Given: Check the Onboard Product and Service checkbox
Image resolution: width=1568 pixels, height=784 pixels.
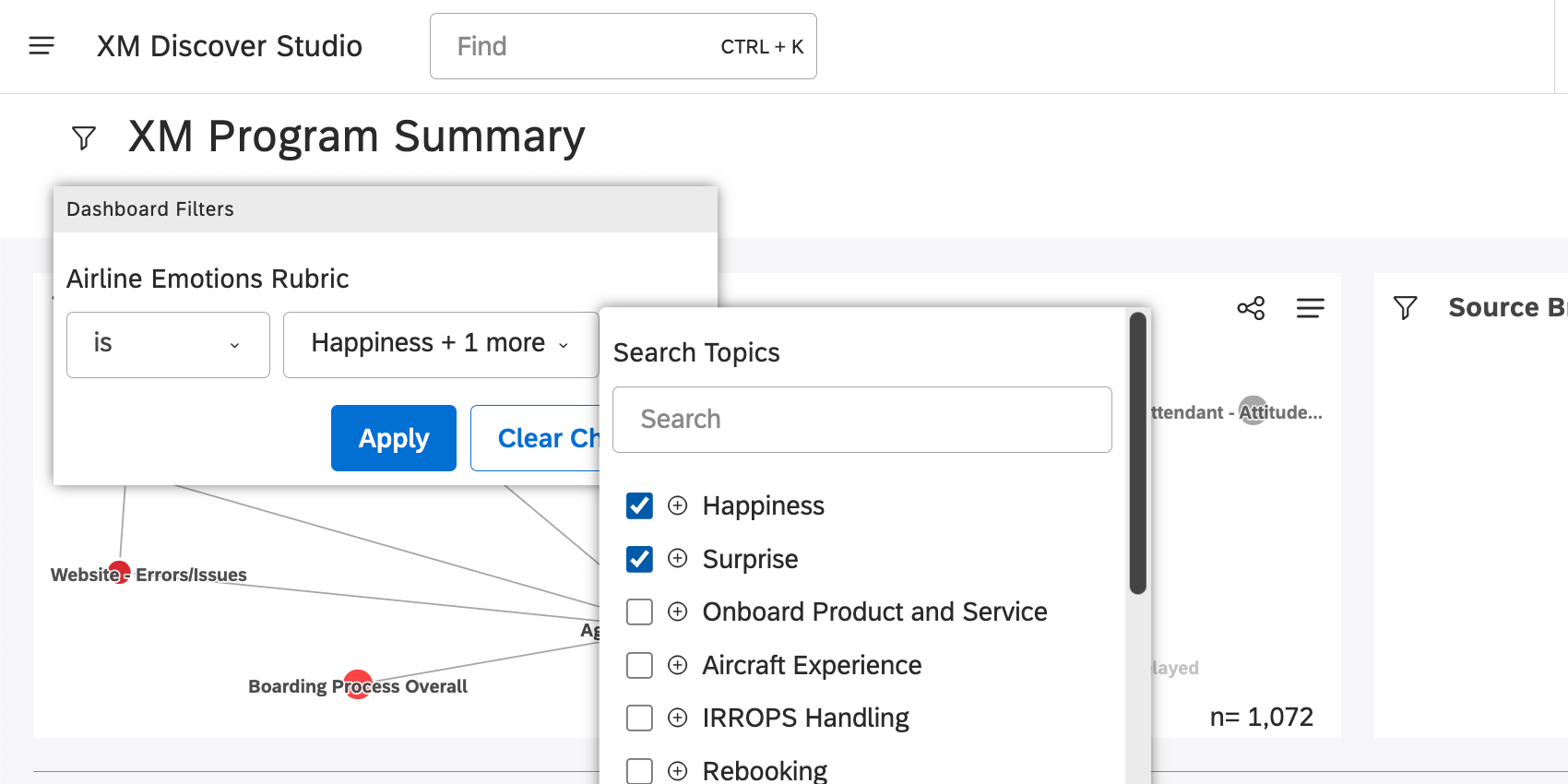Looking at the screenshot, I should click(x=639, y=612).
